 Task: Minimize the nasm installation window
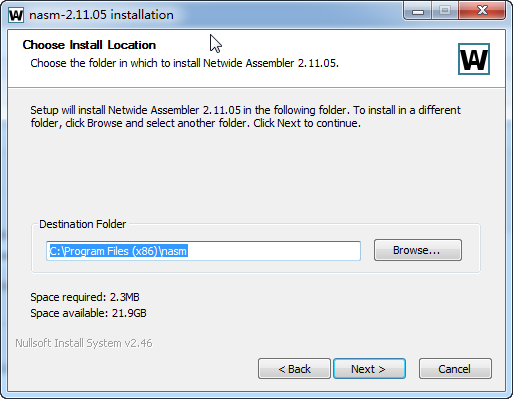(x=418, y=12)
